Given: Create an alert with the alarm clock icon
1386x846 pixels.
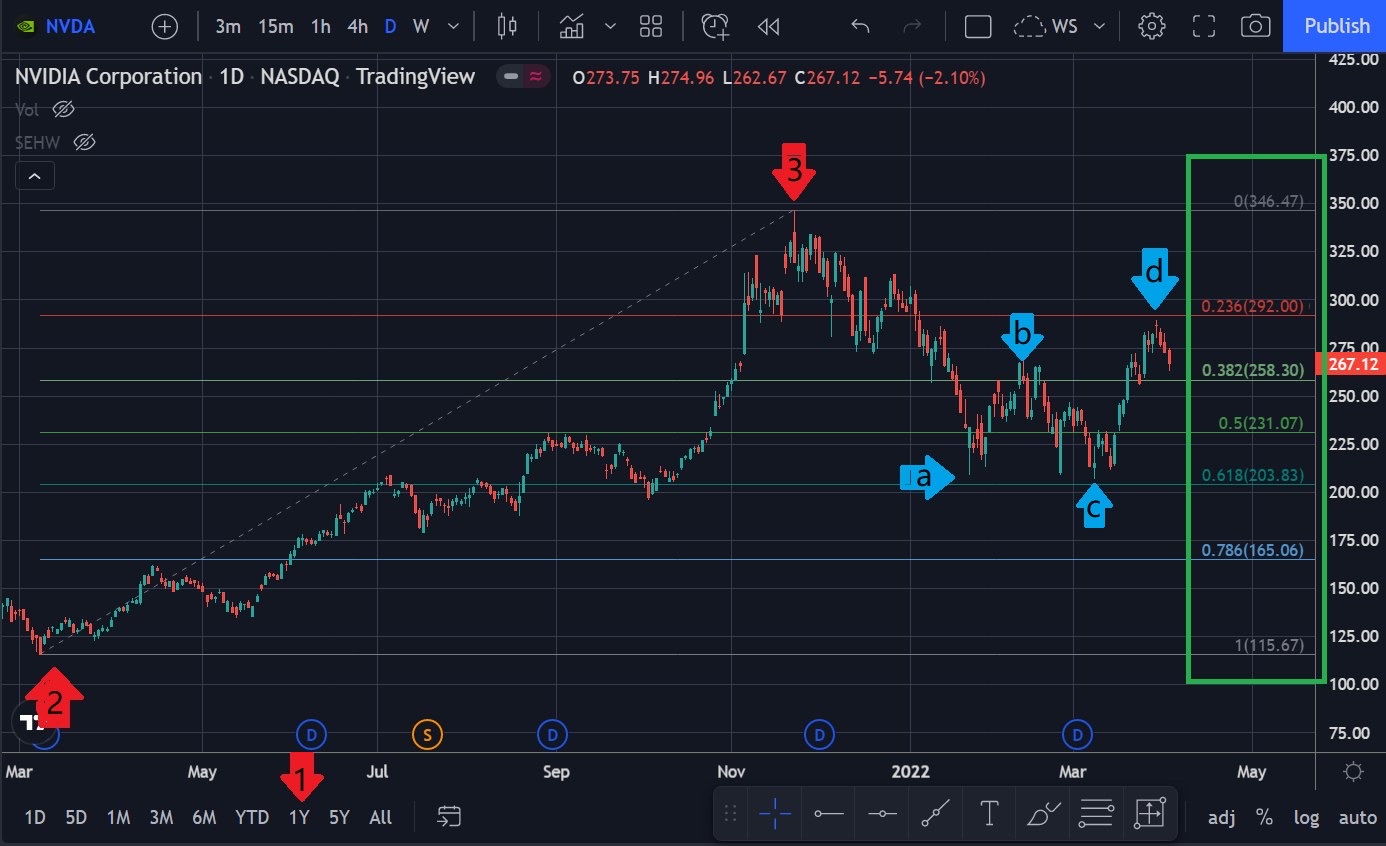Looking at the screenshot, I should click(x=715, y=27).
